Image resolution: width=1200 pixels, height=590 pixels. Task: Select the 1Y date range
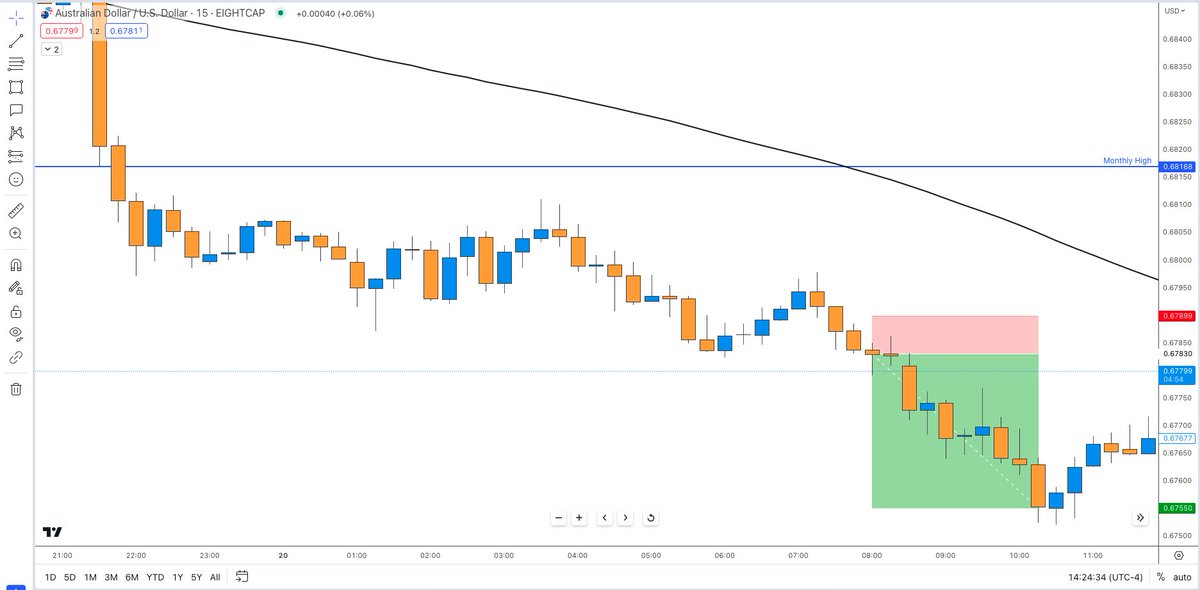point(178,577)
